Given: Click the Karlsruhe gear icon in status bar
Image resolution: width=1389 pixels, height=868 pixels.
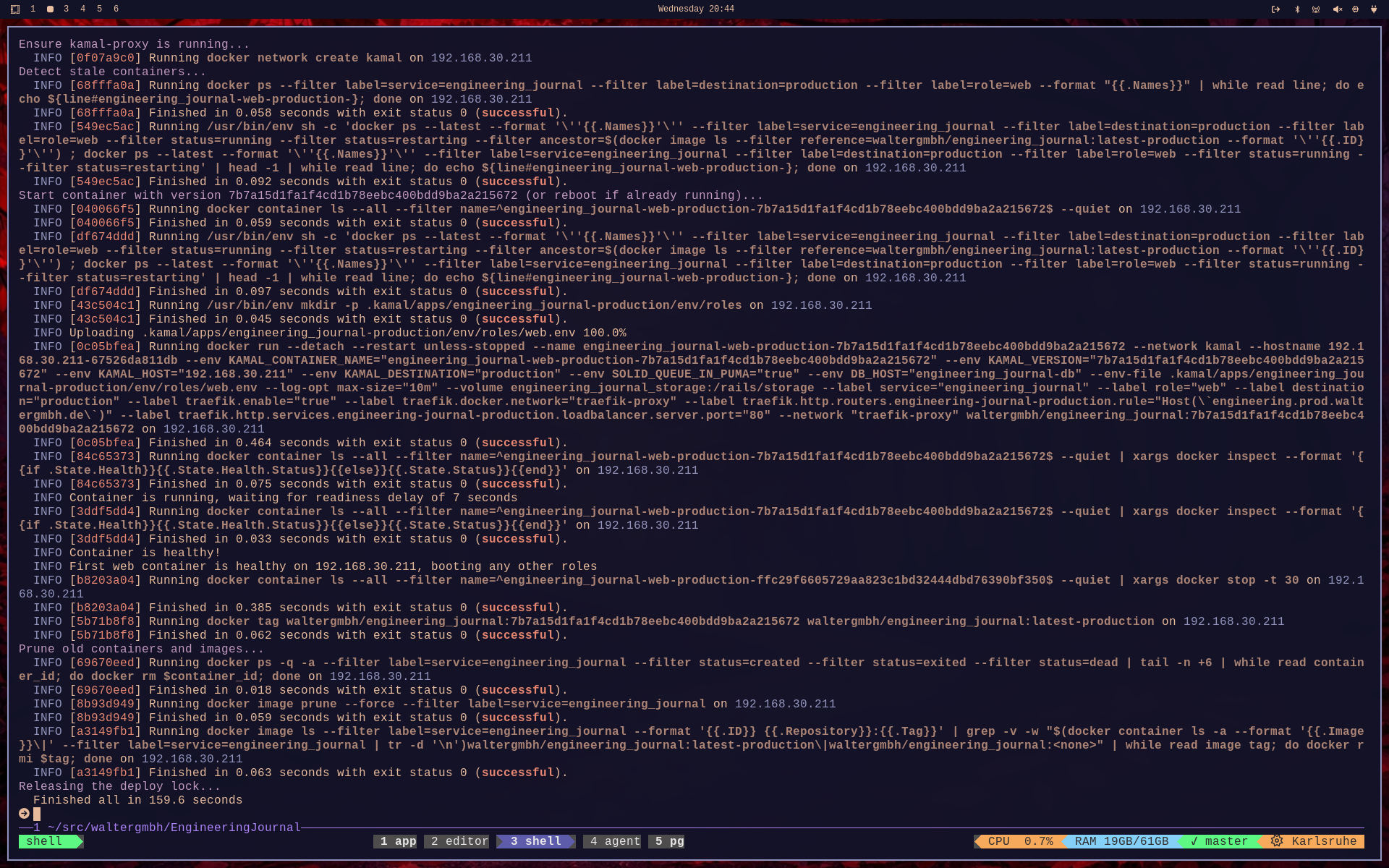Looking at the screenshot, I should pyautogui.click(x=1277, y=841).
